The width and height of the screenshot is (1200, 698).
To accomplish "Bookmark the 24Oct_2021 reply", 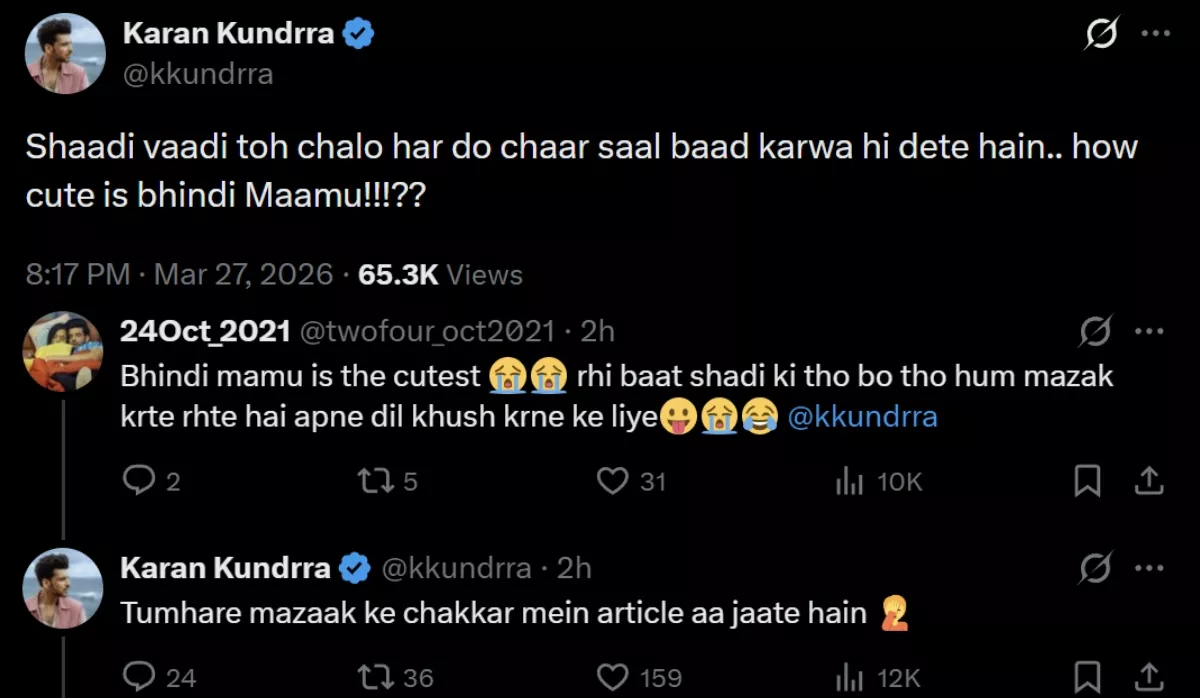I will (x=1086, y=482).
